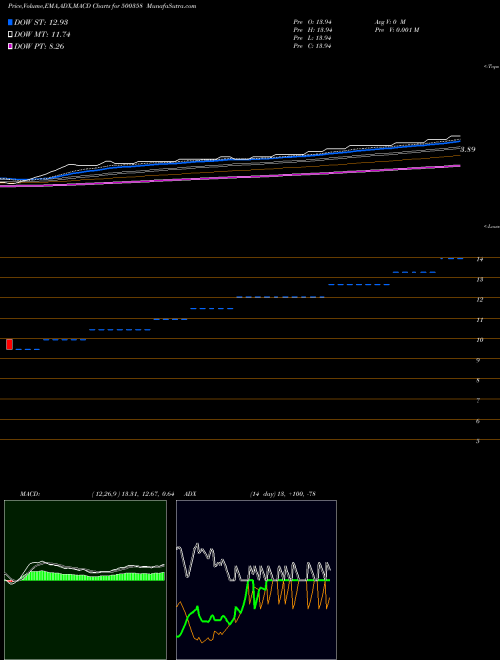The width and height of the screenshot is (500, 660).
Task: Click the price axis label 6
Action: tap(478, 421)
